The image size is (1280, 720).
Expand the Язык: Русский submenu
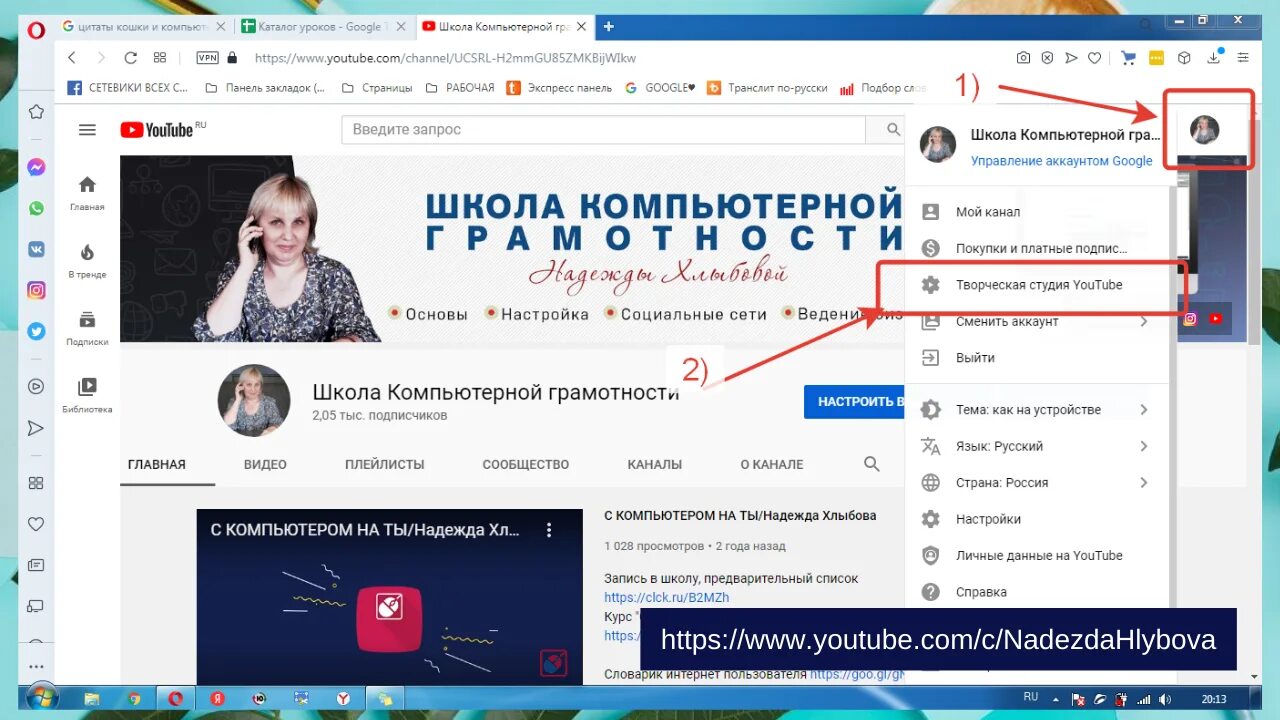[x=1036, y=446]
